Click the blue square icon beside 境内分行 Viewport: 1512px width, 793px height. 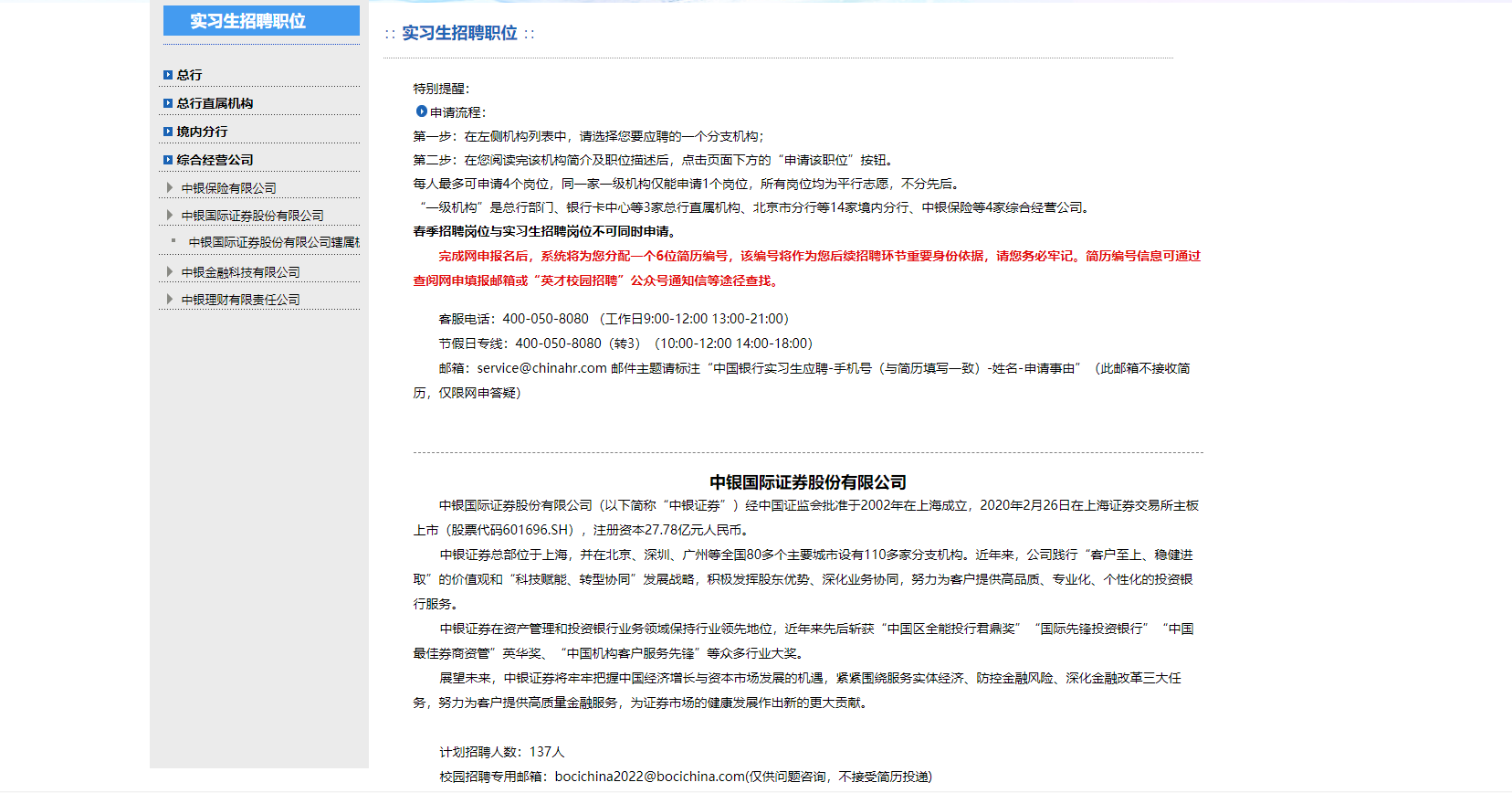pos(168,132)
